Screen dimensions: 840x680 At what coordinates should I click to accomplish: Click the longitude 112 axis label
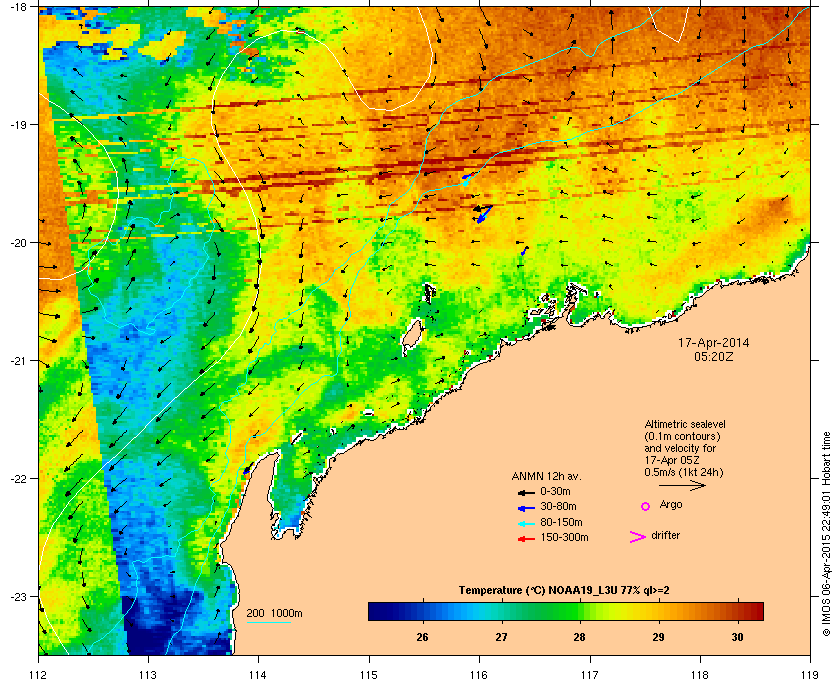39,675
